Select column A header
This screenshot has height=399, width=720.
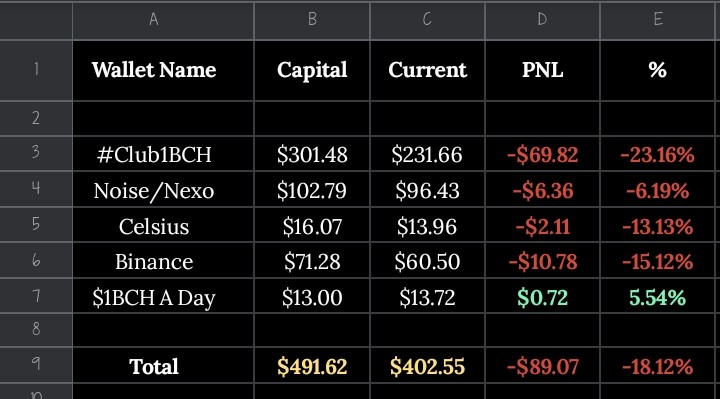[163, 20]
